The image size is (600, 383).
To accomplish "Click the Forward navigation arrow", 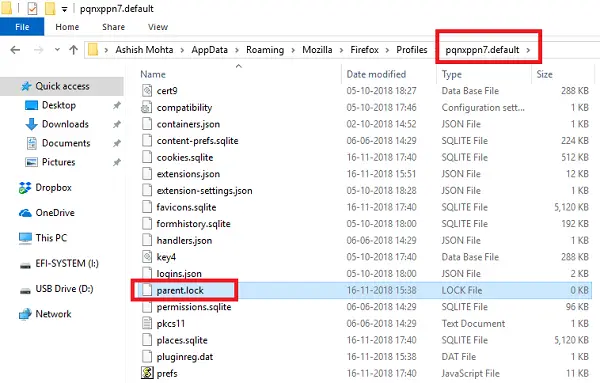I will click(x=38, y=50).
